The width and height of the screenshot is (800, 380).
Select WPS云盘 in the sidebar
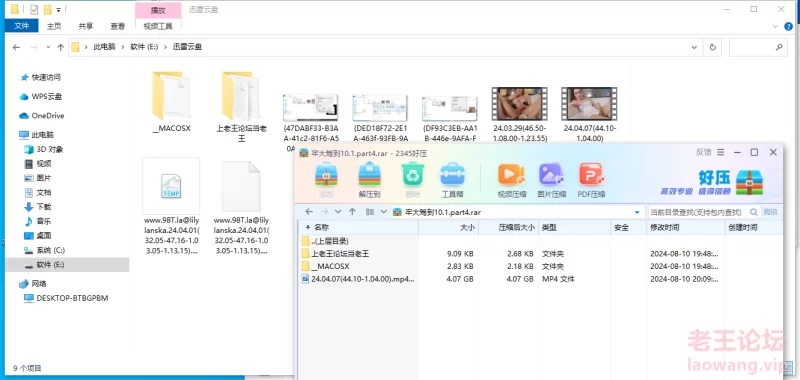[46, 96]
